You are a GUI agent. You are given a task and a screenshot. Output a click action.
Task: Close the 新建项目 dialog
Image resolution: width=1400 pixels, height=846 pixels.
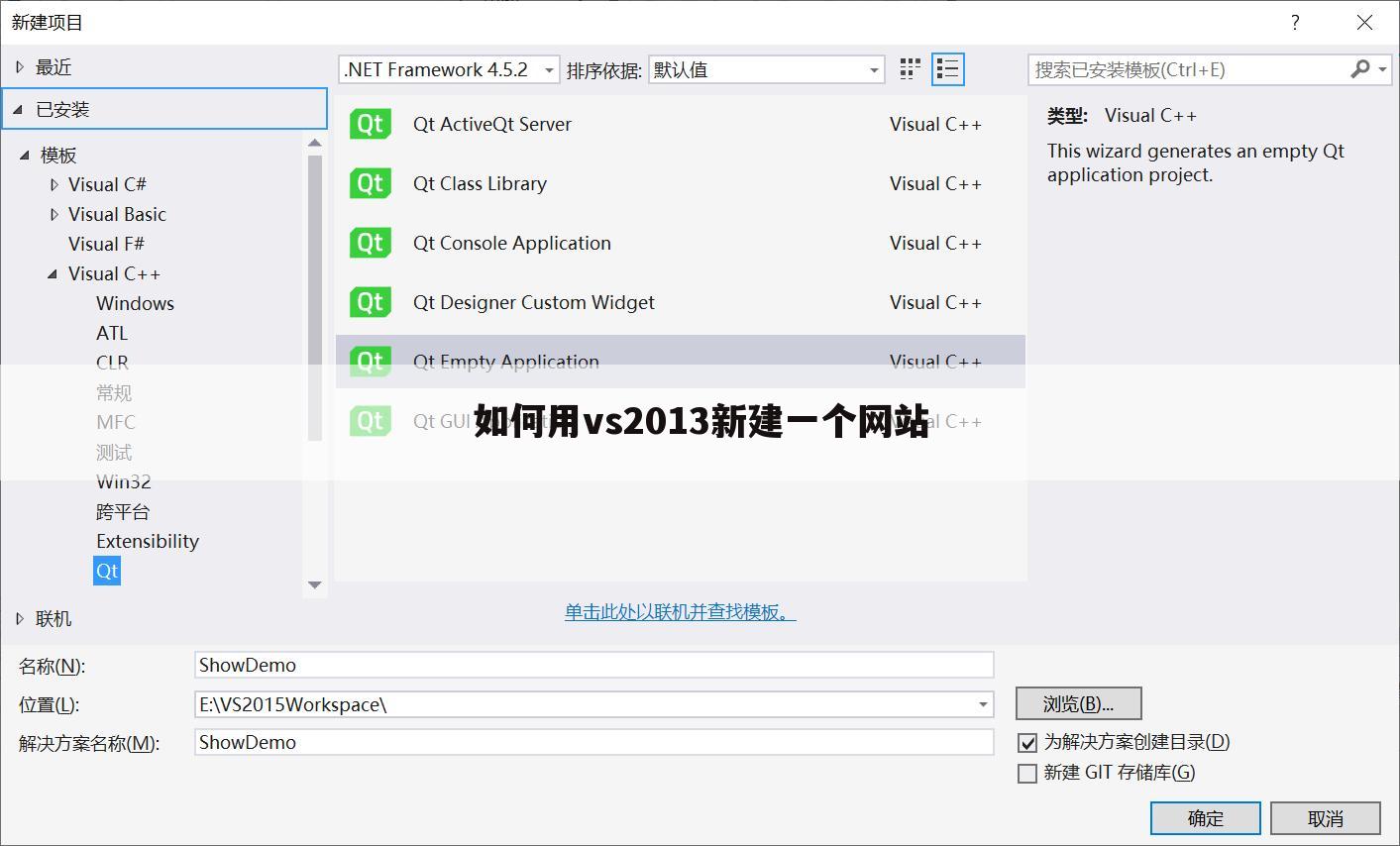[x=1364, y=22]
